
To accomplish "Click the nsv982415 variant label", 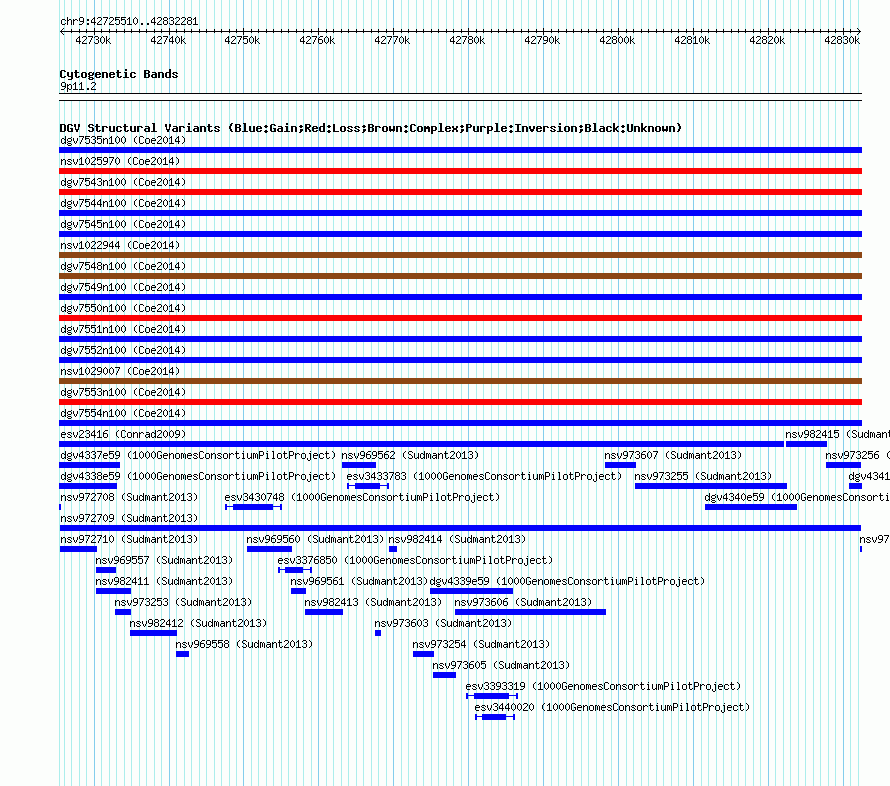I will (x=837, y=434).
